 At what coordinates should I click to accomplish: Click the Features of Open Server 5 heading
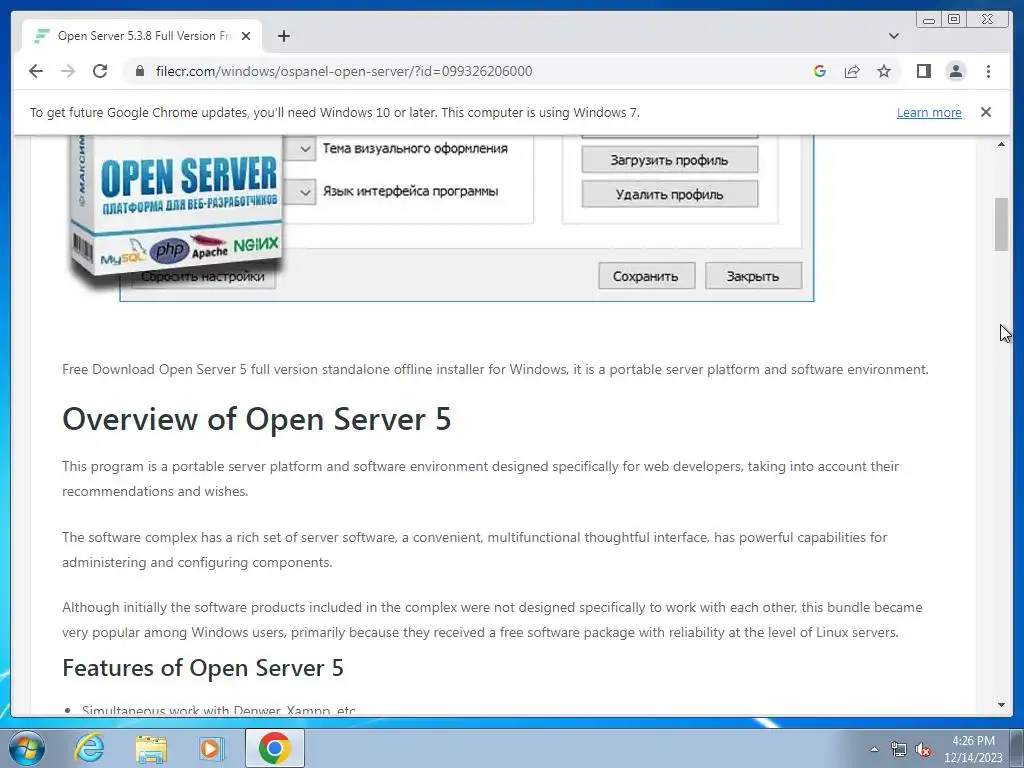(x=202, y=668)
